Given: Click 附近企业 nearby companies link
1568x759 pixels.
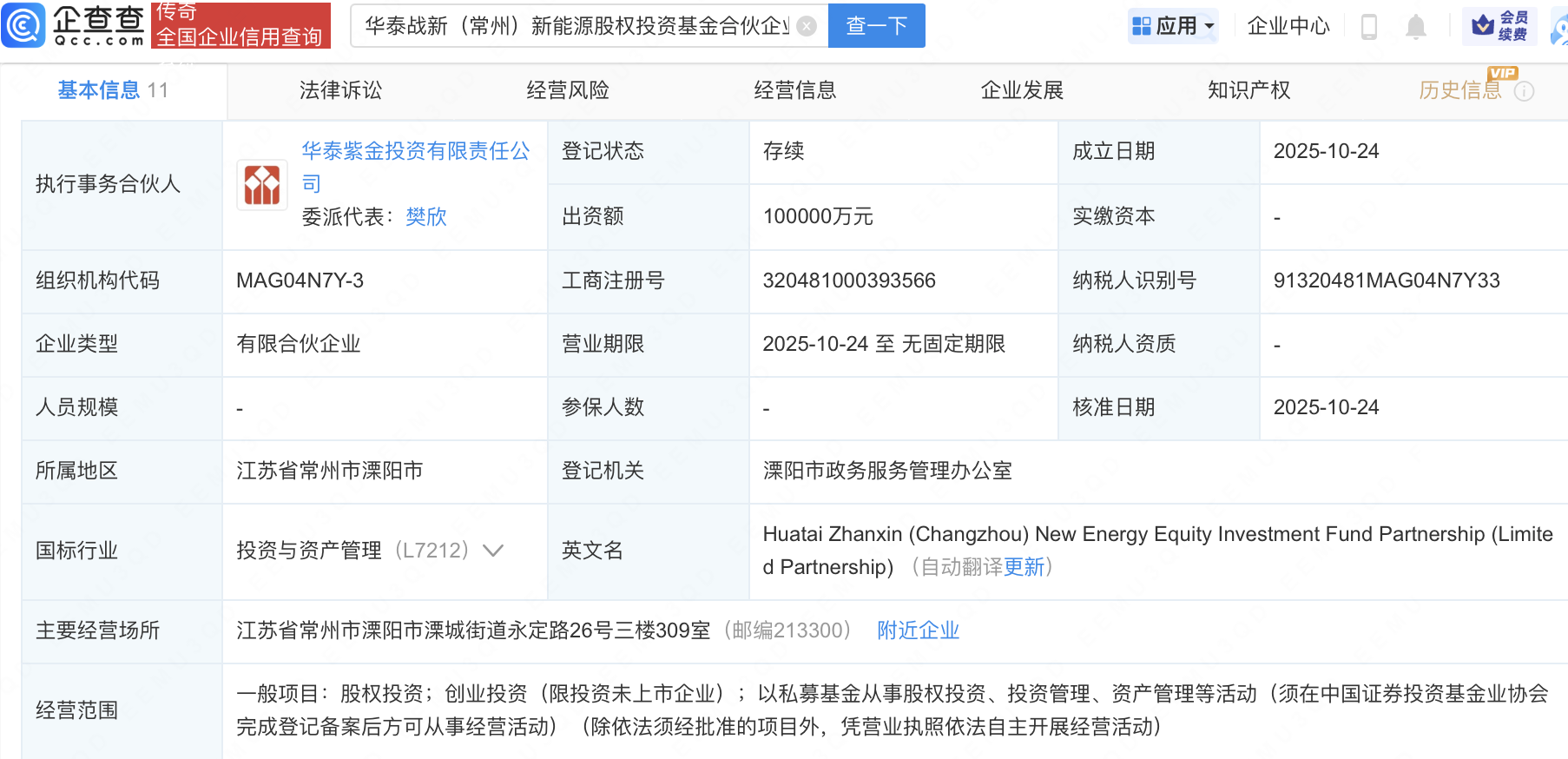Looking at the screenshot, I should (x=918, y=630).
